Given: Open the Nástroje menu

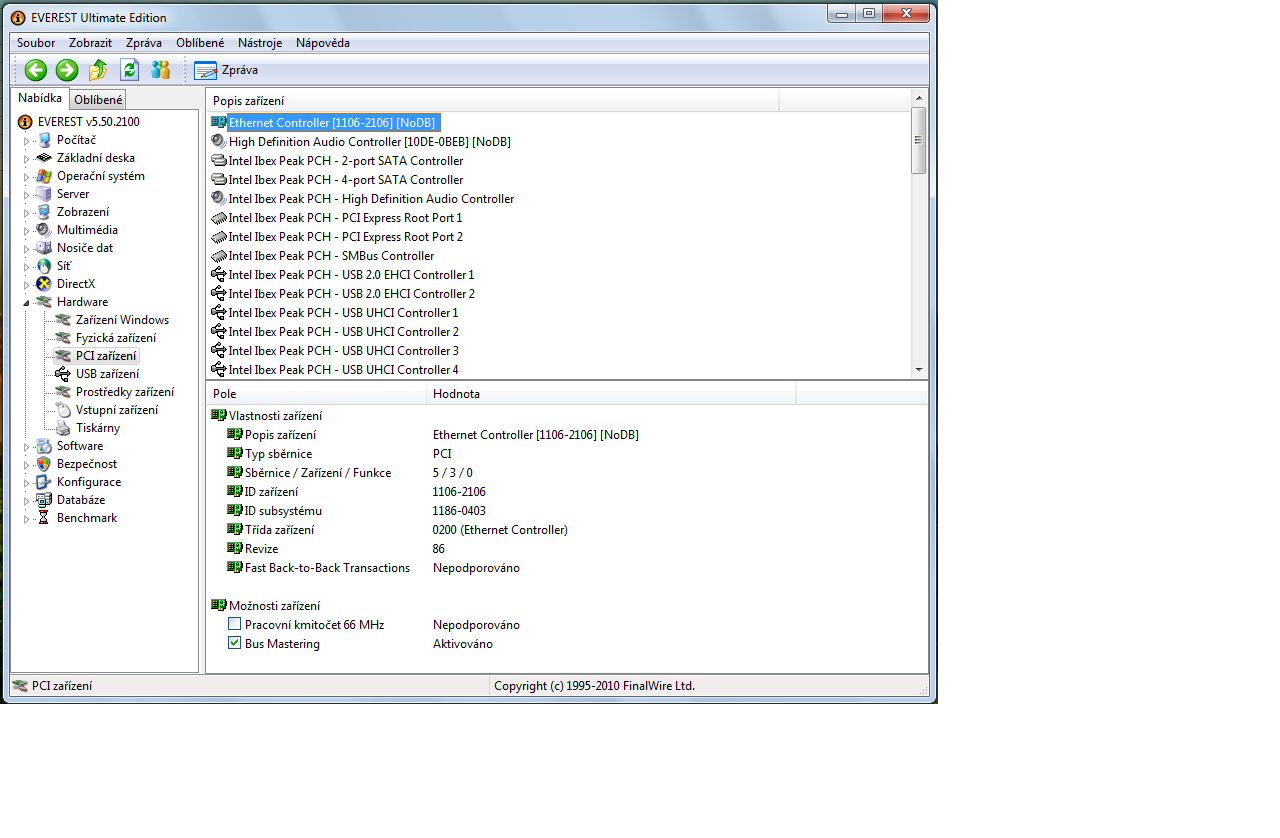Looking at the screenshot, I should coord(260,43).
